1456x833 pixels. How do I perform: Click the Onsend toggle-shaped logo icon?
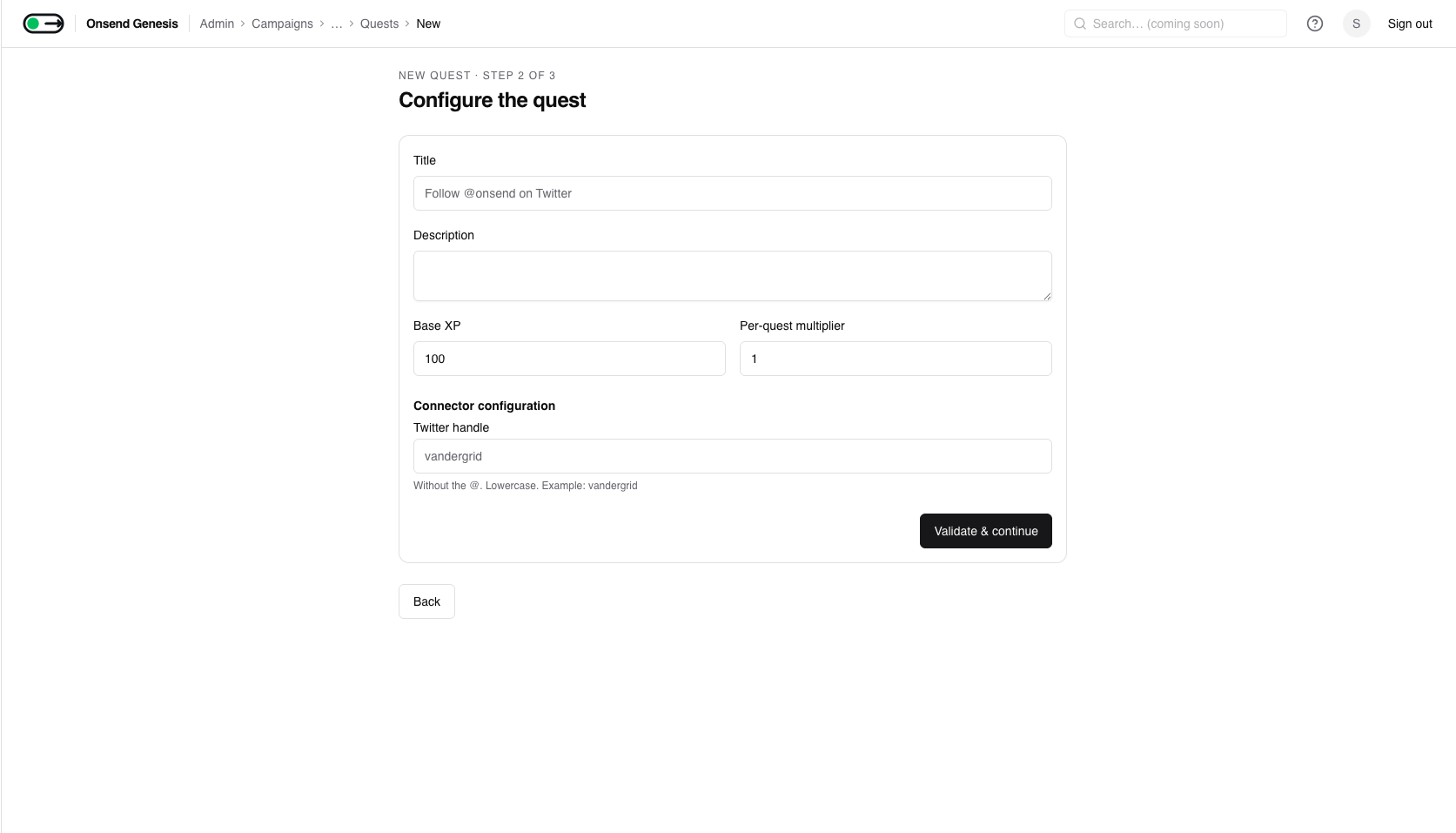[x=44, y=24]
